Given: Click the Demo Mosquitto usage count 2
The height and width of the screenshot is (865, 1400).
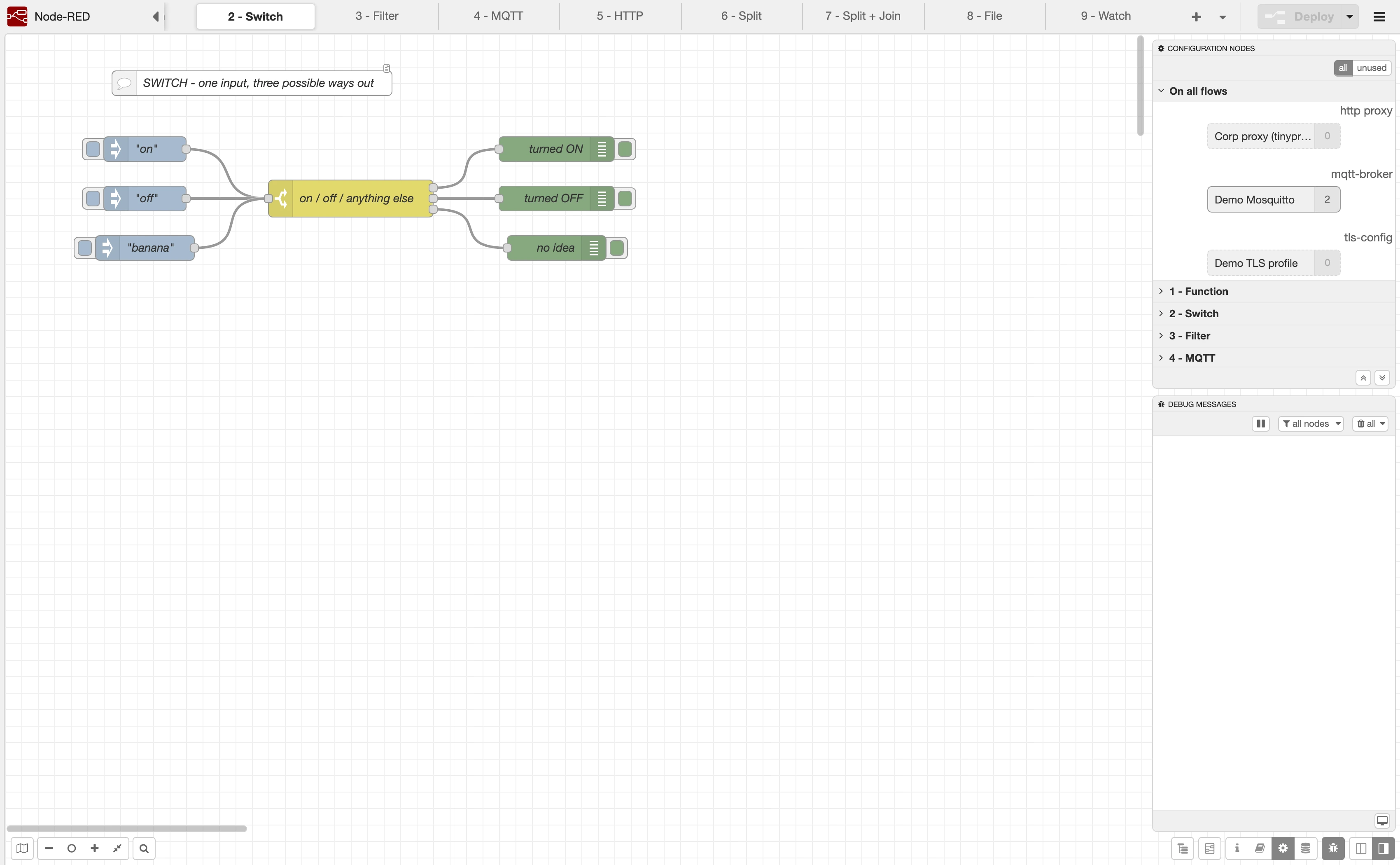Looking at the screenshot, I should [1328, 200].
